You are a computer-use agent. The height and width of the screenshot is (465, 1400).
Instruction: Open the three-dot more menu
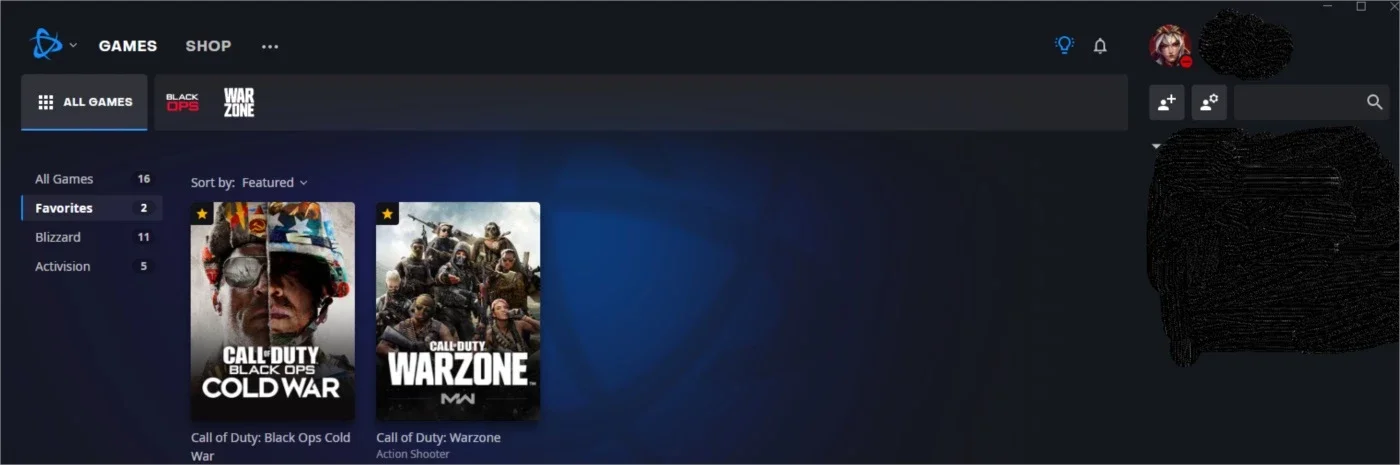(270, 46)
